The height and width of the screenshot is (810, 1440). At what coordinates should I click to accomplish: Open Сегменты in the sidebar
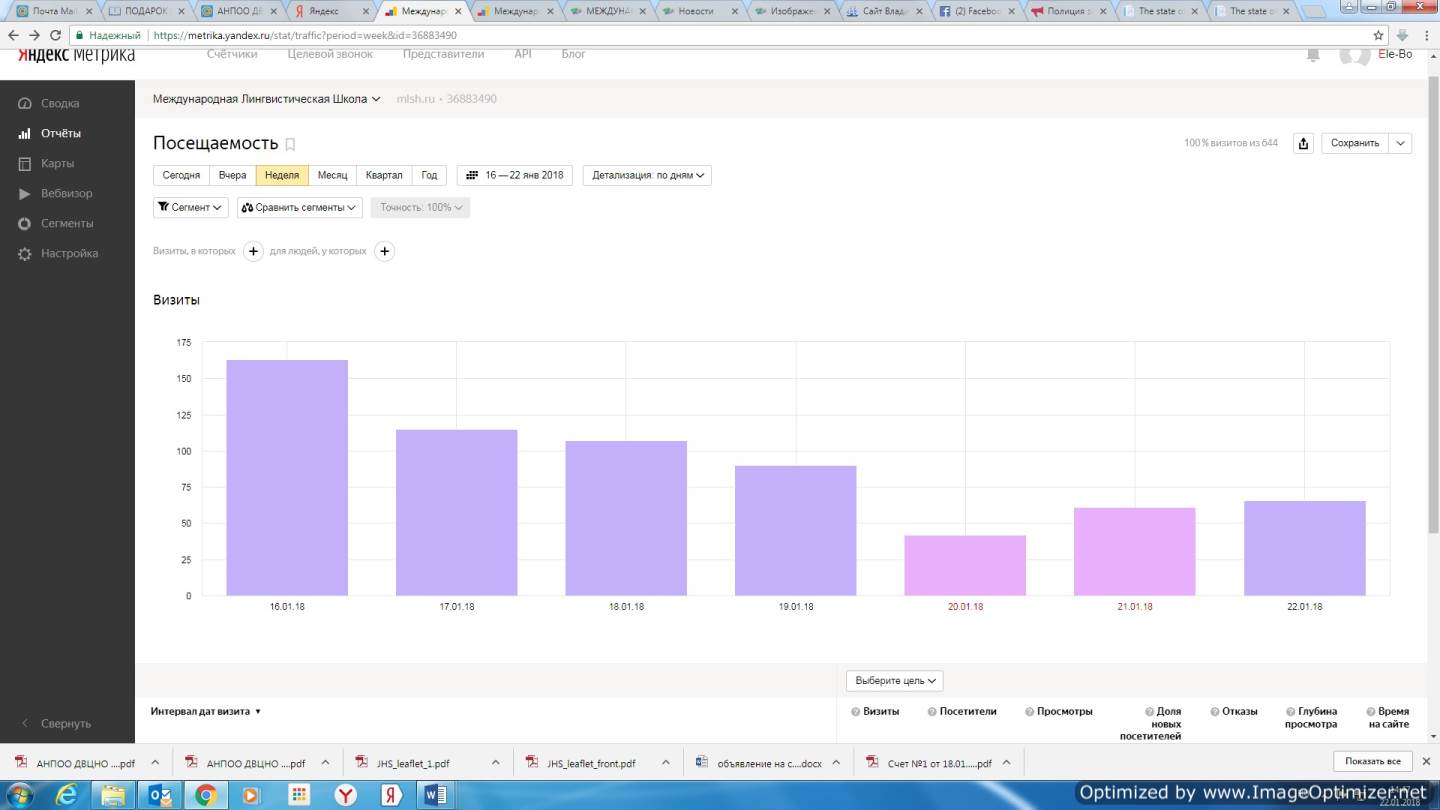point(67,223)
